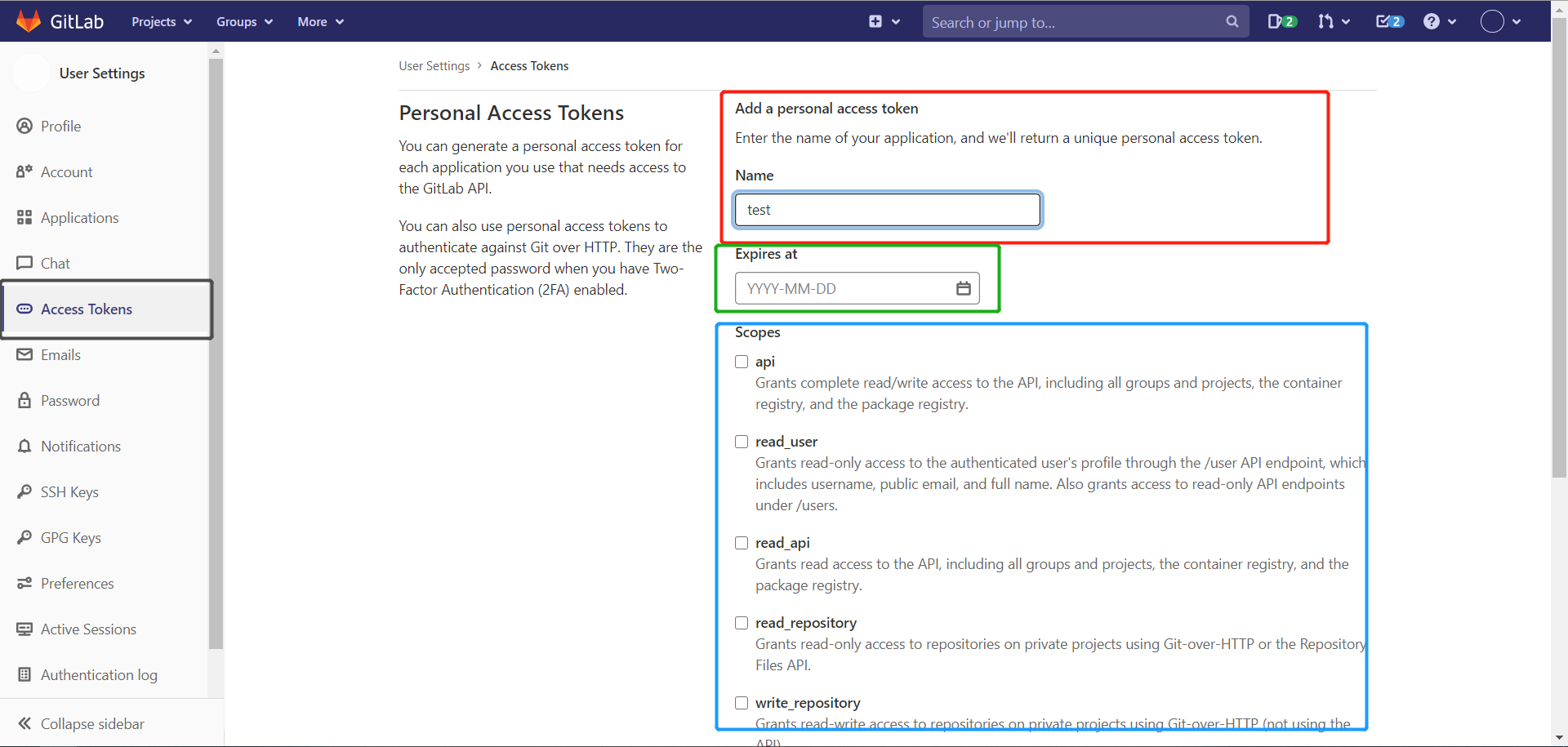Click the Emails envelope icon
Image resolution: width=1568 pixels, height=747 pixels.
coord(24,355)
